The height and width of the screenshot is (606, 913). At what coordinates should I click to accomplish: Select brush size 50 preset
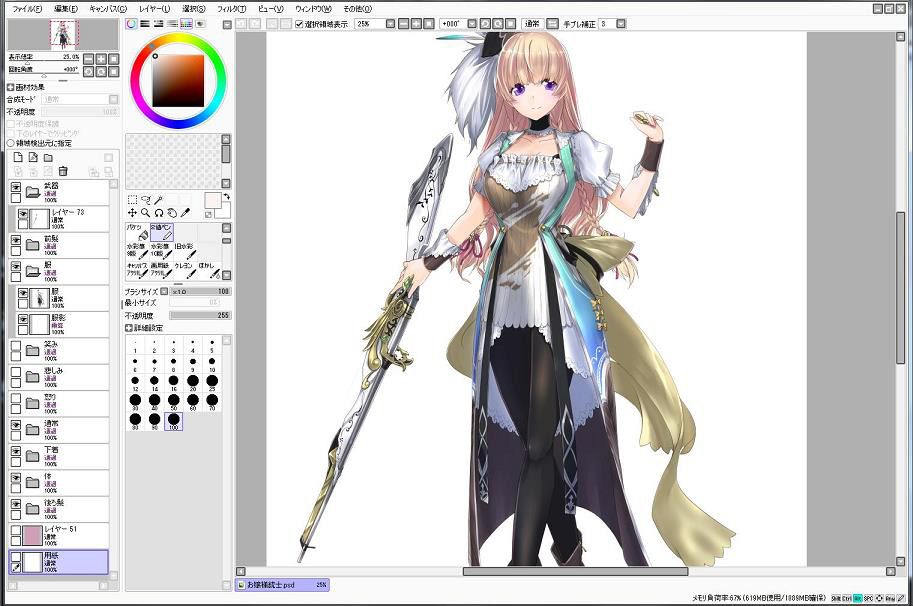click(173, 401)
